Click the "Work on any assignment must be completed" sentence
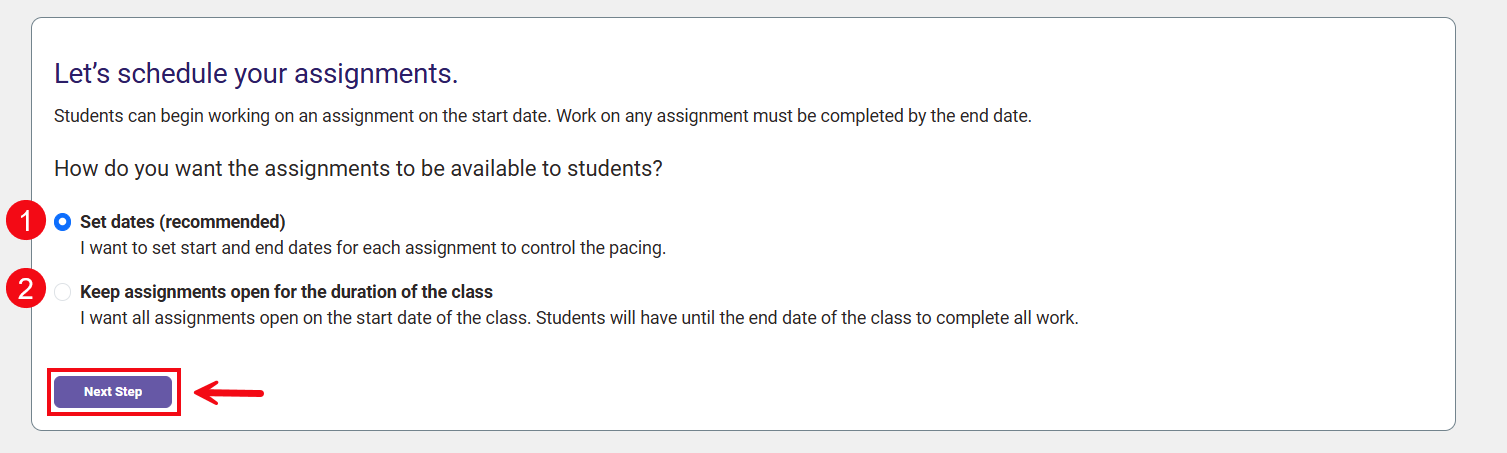 tap(793, 115)
